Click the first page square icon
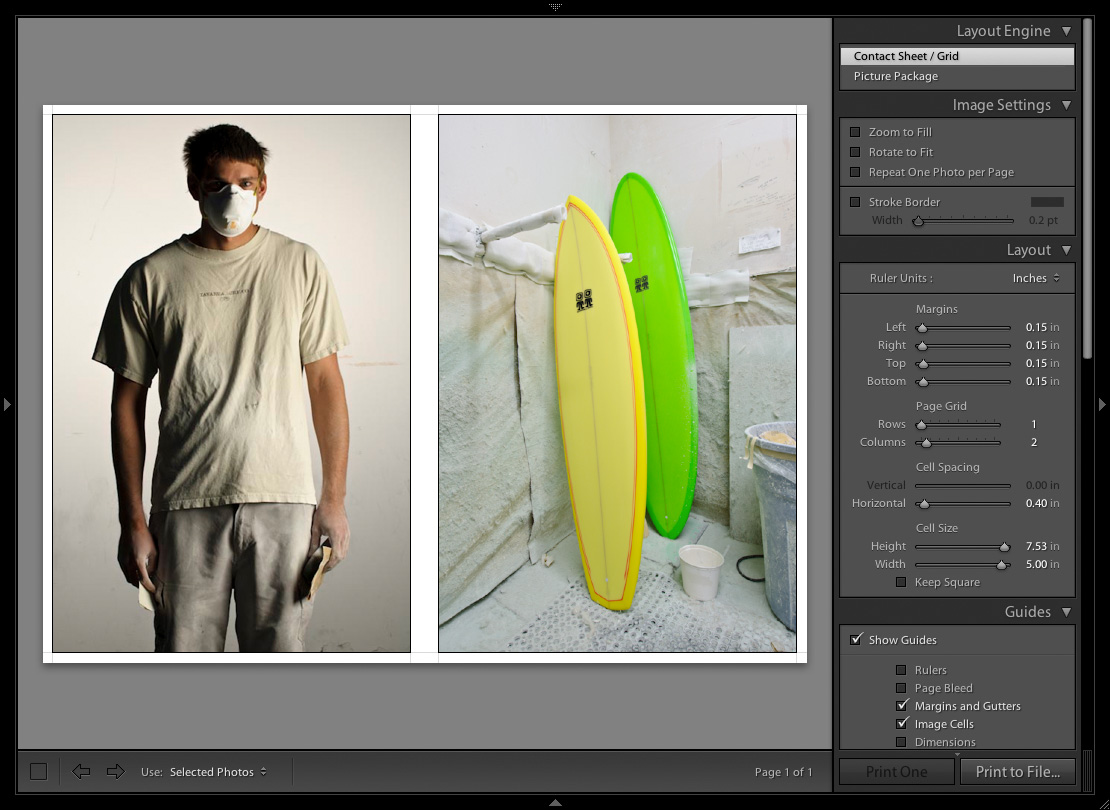1110x810 pixels. coord(38,771)
